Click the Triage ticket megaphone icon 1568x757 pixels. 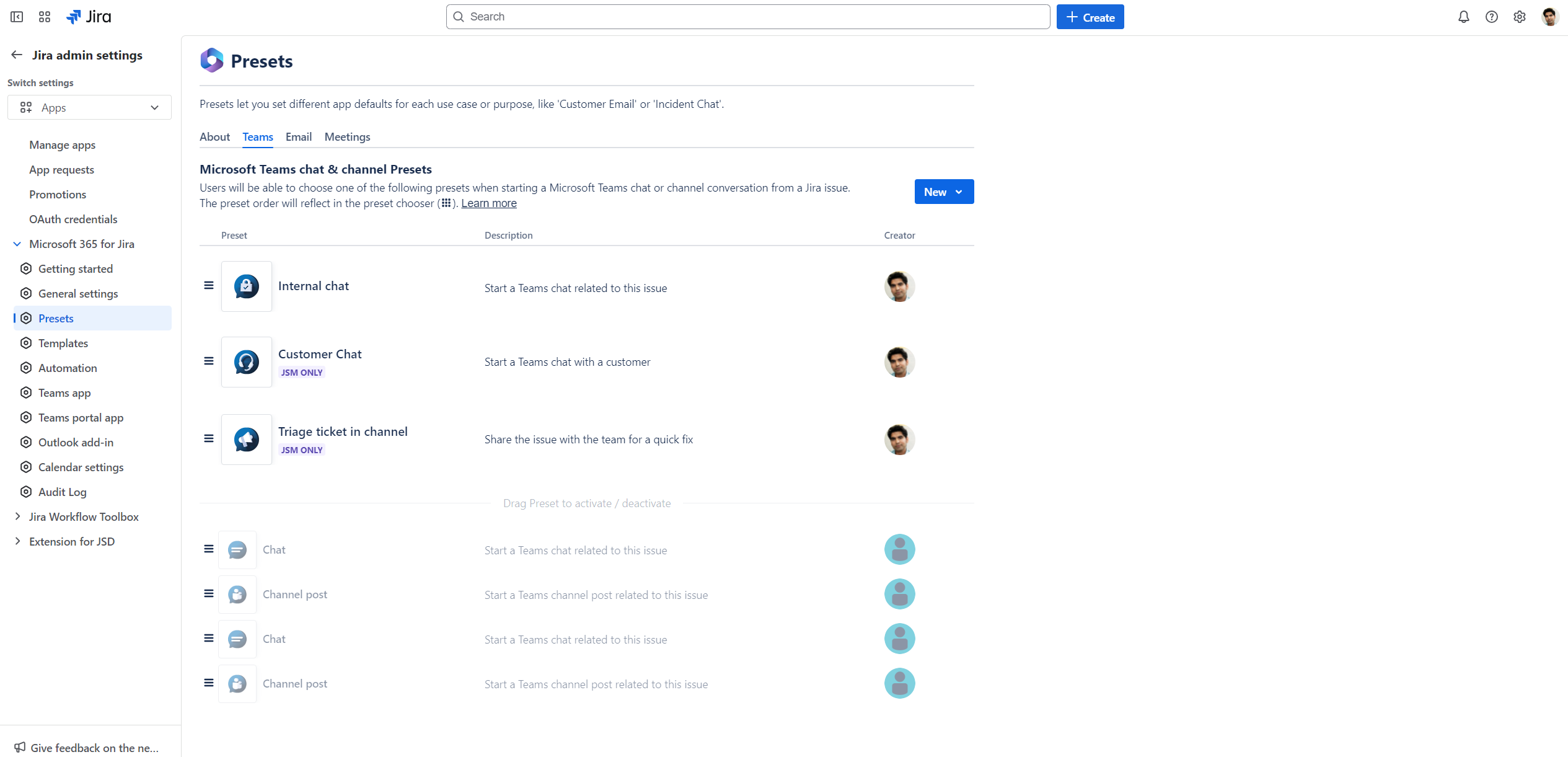[x=246, y=440]
